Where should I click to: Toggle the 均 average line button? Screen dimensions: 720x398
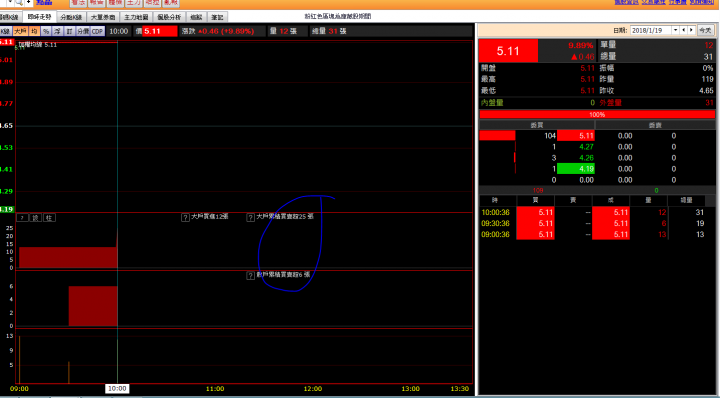[x=34, y=31]
